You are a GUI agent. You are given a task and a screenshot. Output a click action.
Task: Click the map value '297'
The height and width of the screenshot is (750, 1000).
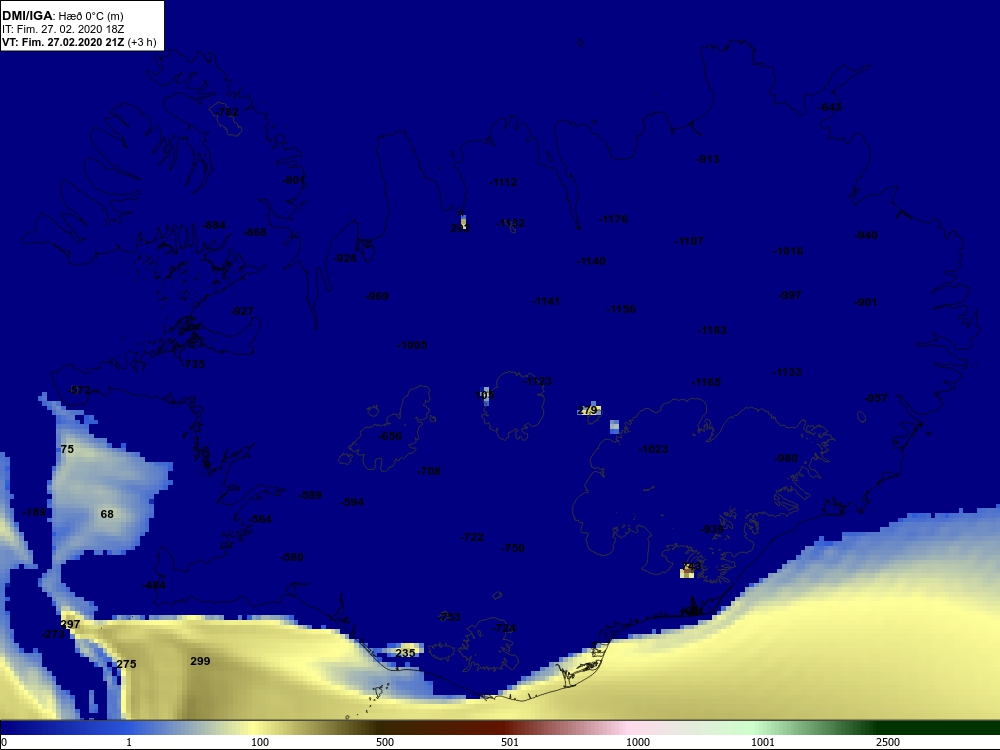70,624
